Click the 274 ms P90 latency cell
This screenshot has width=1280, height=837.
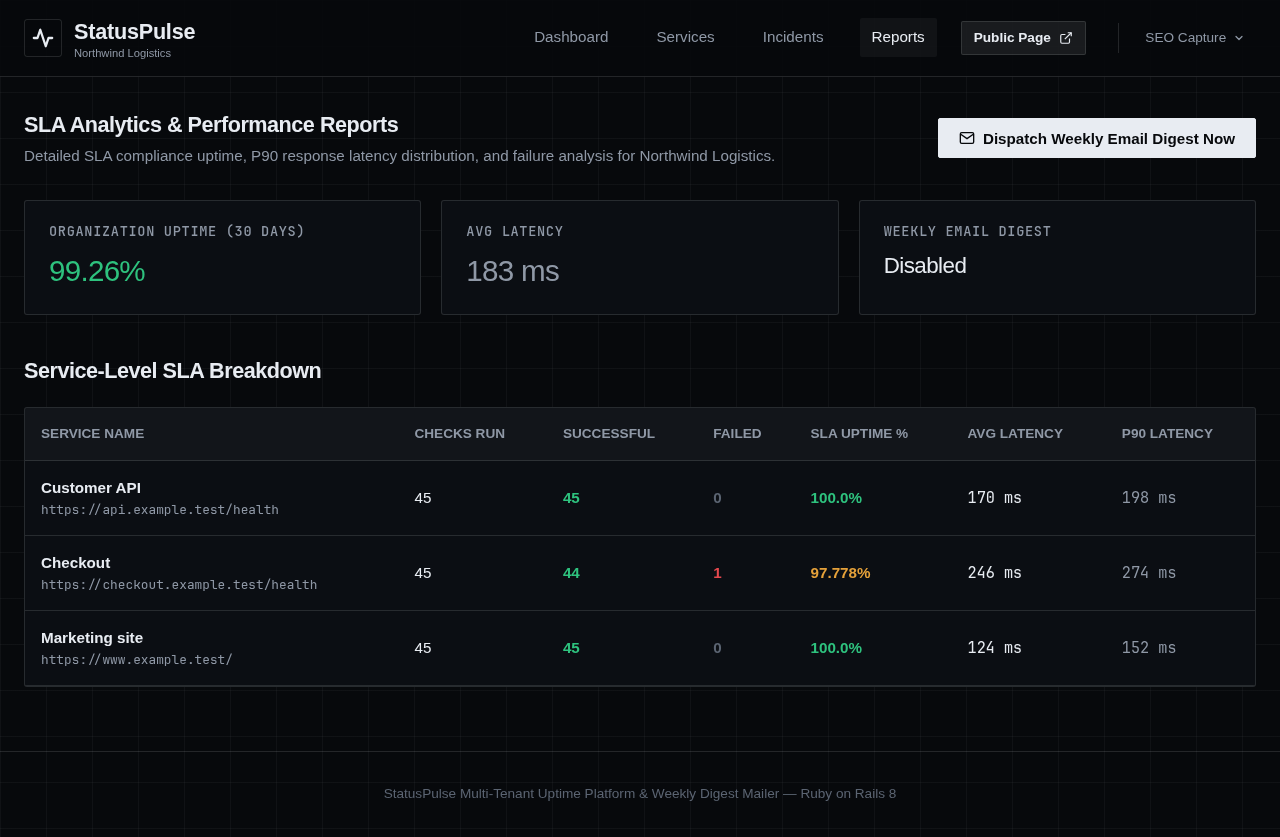(1149, 573)
